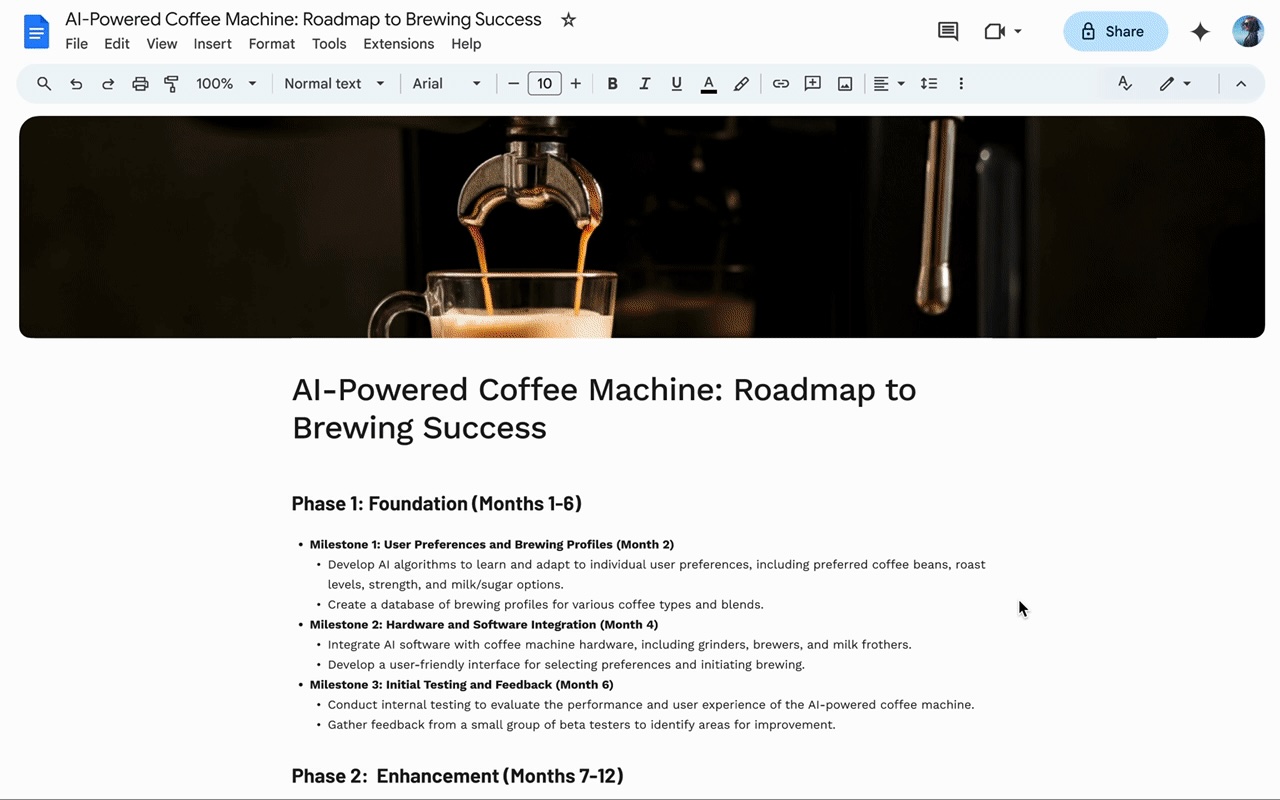The image size is (1280, 800).
Task: Open the comment history icon
Action: point(947,31)
